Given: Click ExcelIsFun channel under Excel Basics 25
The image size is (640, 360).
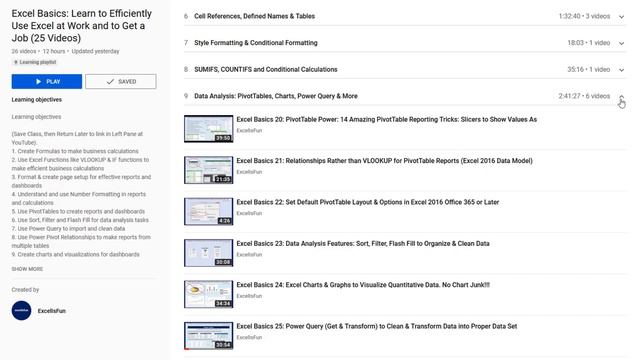Looking at the screenshot, I should 249,337.
